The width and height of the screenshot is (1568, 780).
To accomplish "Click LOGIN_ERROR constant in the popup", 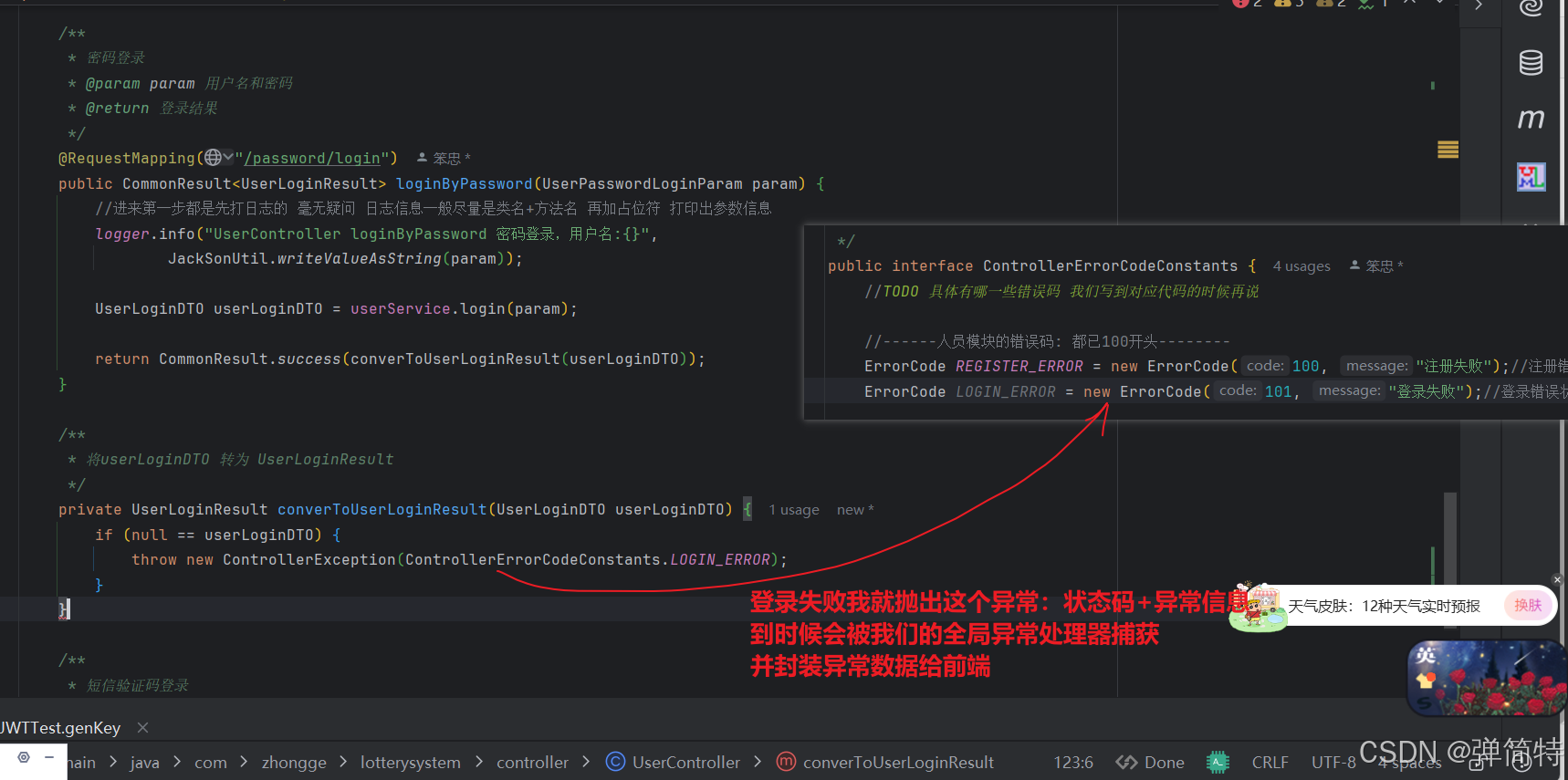I will pos(1005,392).
